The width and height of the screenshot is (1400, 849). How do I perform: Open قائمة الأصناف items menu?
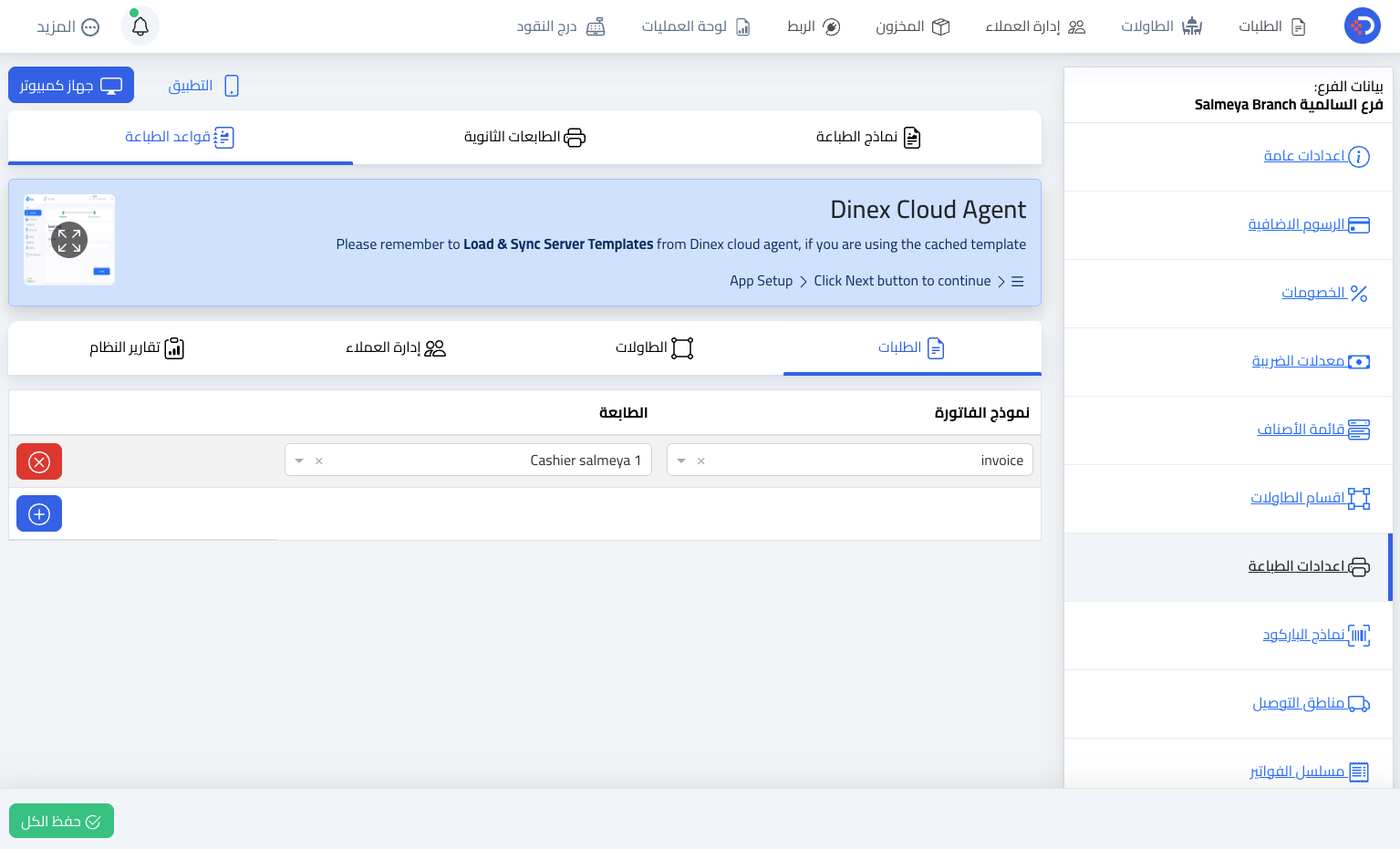[x=1313, y=430]
